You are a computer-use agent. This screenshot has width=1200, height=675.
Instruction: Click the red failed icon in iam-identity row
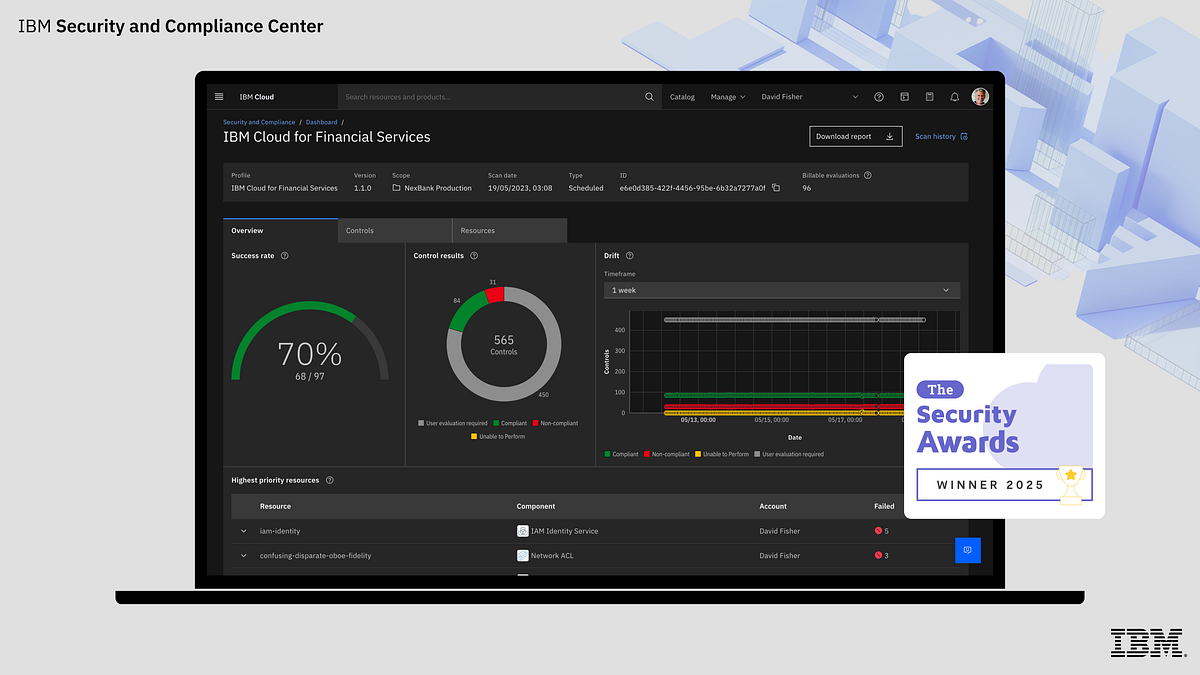(x=878, y=531)
